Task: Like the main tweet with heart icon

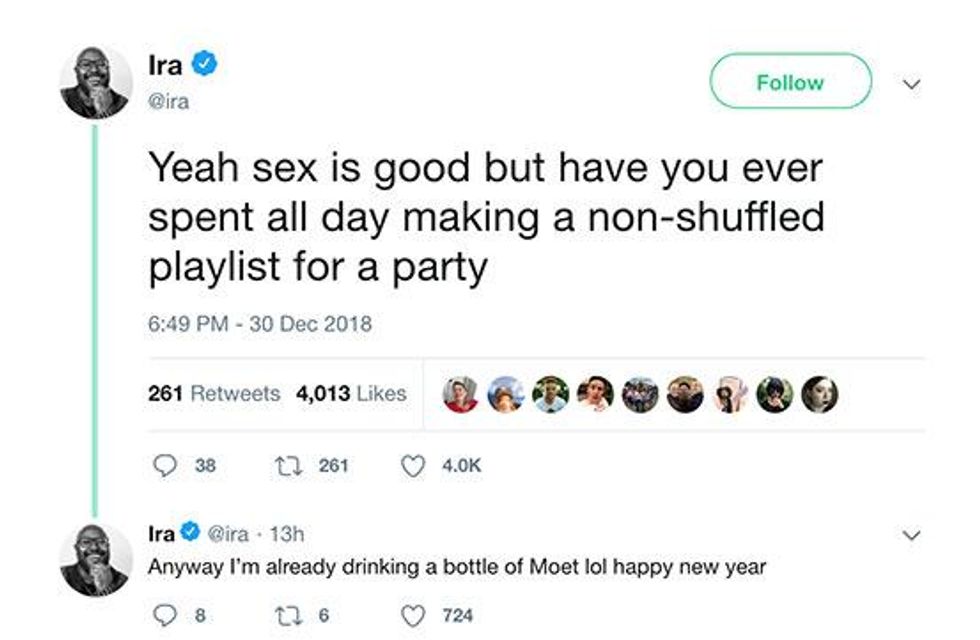Action: tap(411, 465)
